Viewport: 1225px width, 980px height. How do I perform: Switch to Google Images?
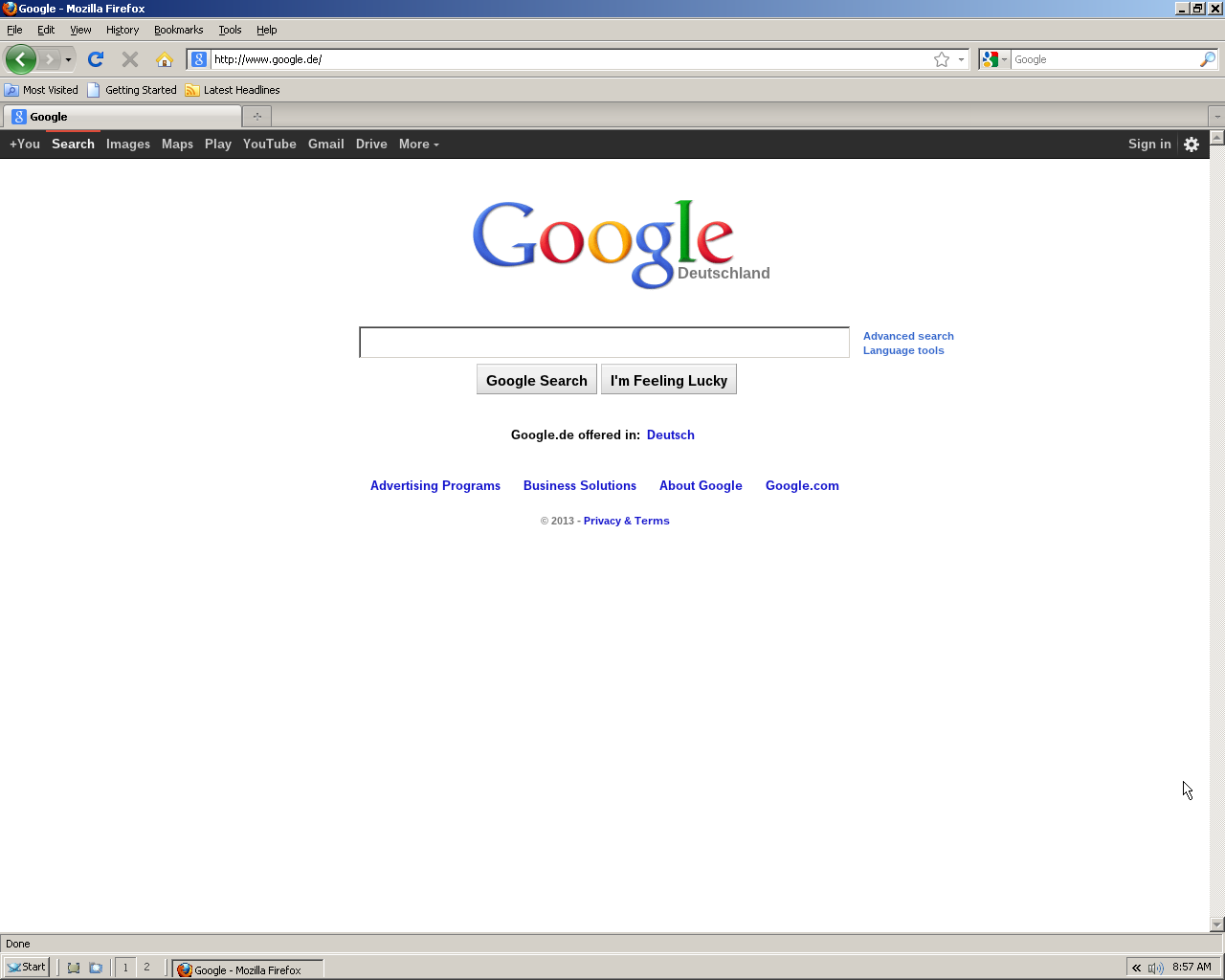128,144
